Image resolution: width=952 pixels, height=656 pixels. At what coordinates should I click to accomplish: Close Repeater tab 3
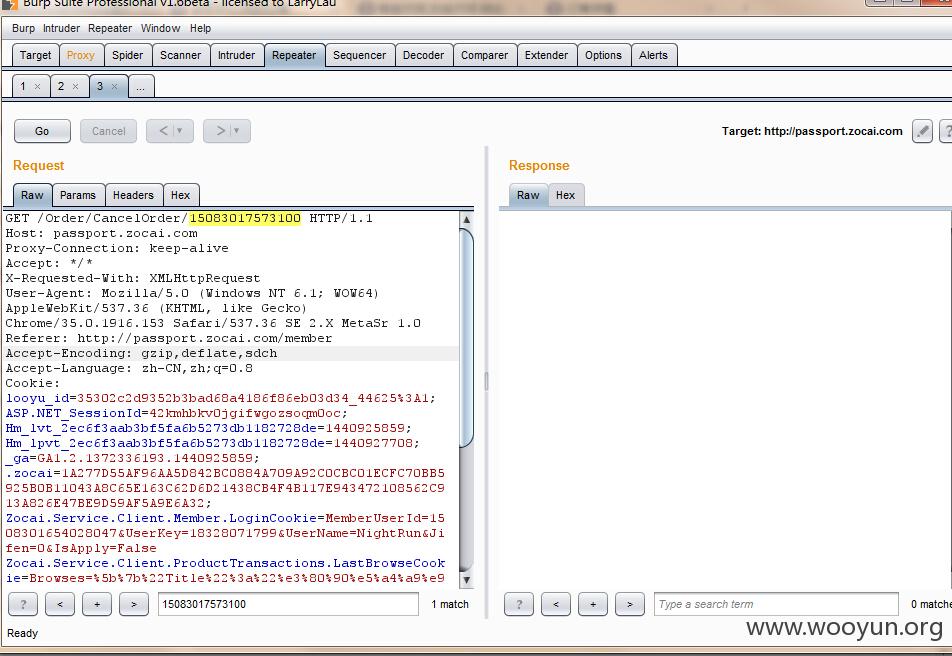click(114, 87)
